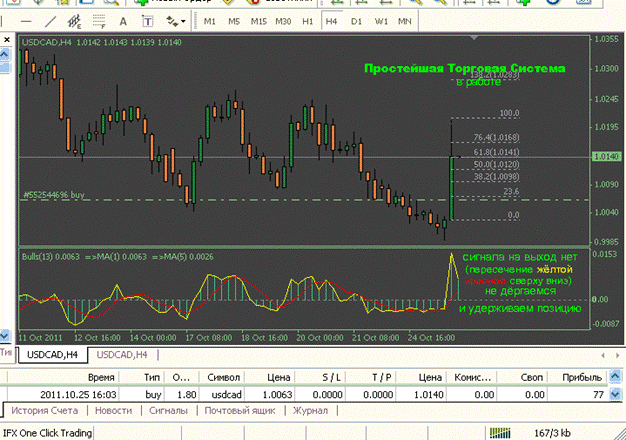Click the chart shift triangle marker
The image size is (626, 440).
tap(474, 38)
